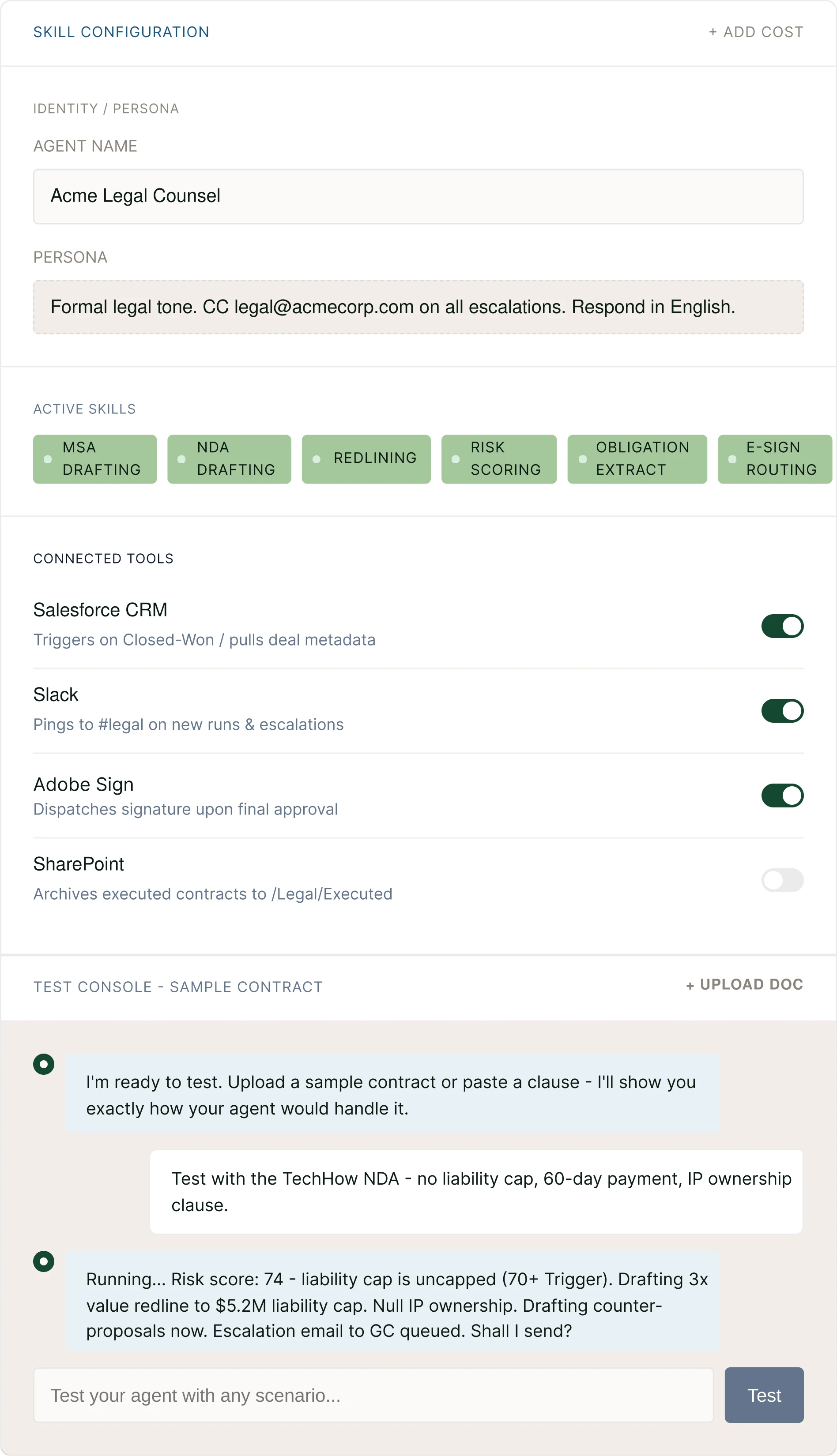This screenshot has width=837, height=1456.
Task: Click the test scenario input box
Action: click(373, 1395)
